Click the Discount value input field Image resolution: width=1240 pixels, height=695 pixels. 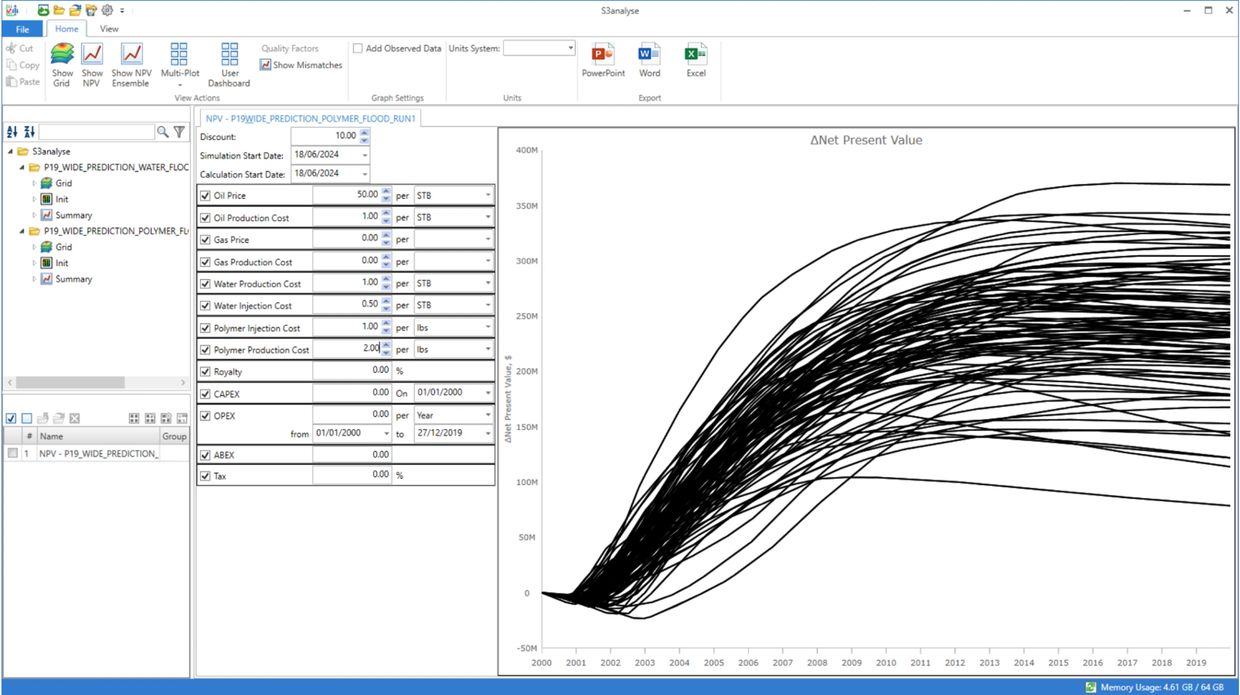click(x=324, y=136)
